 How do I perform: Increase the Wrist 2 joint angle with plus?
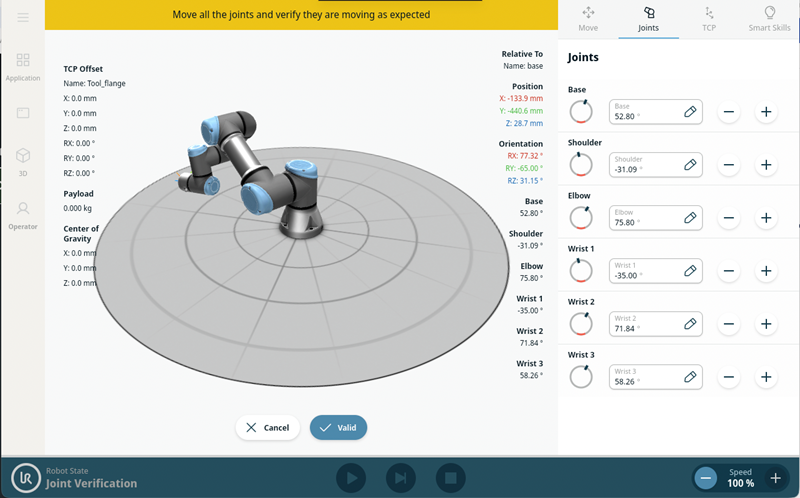point(766,324)
